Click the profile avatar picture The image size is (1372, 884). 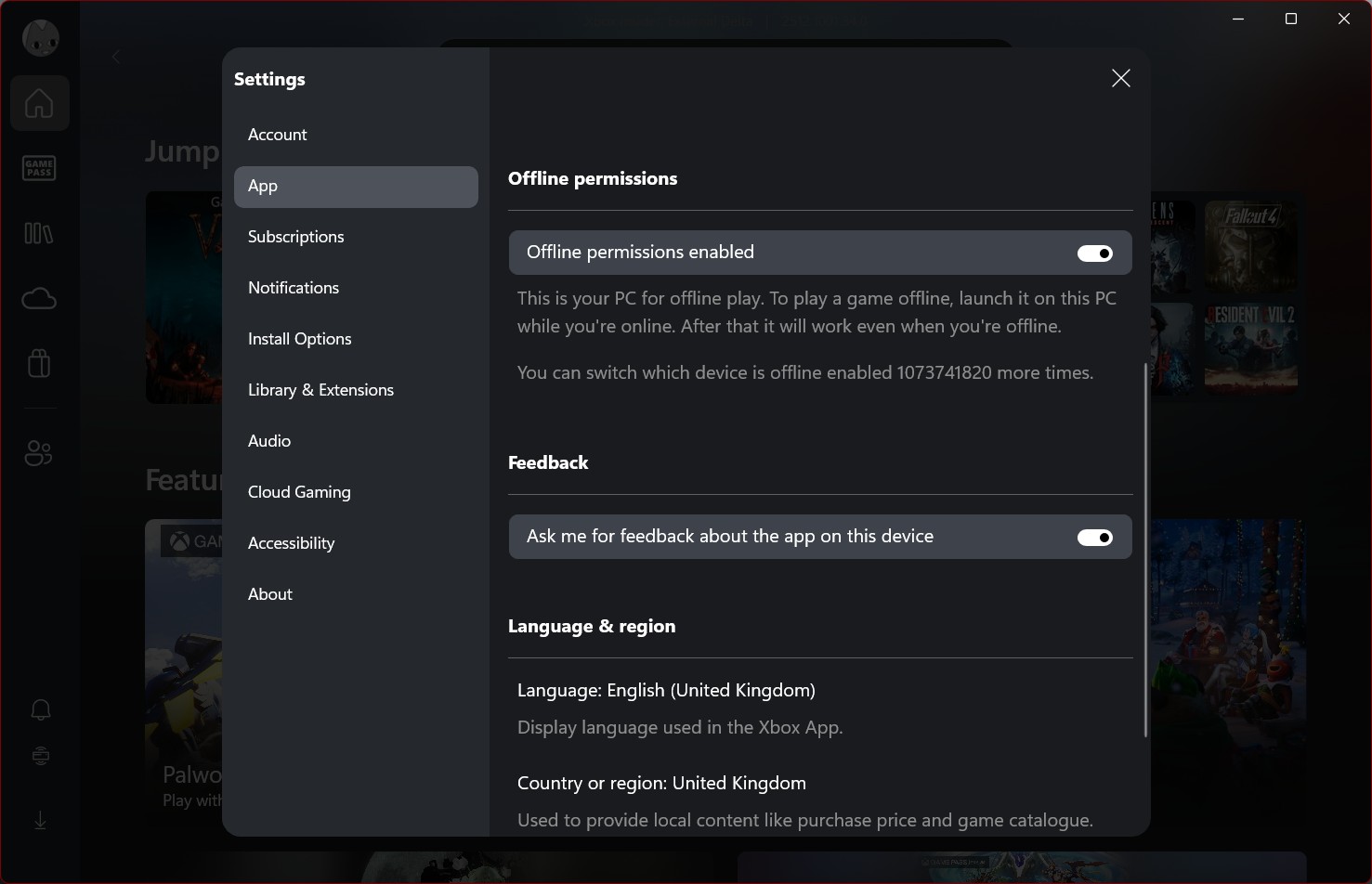(x=40, y=38)
